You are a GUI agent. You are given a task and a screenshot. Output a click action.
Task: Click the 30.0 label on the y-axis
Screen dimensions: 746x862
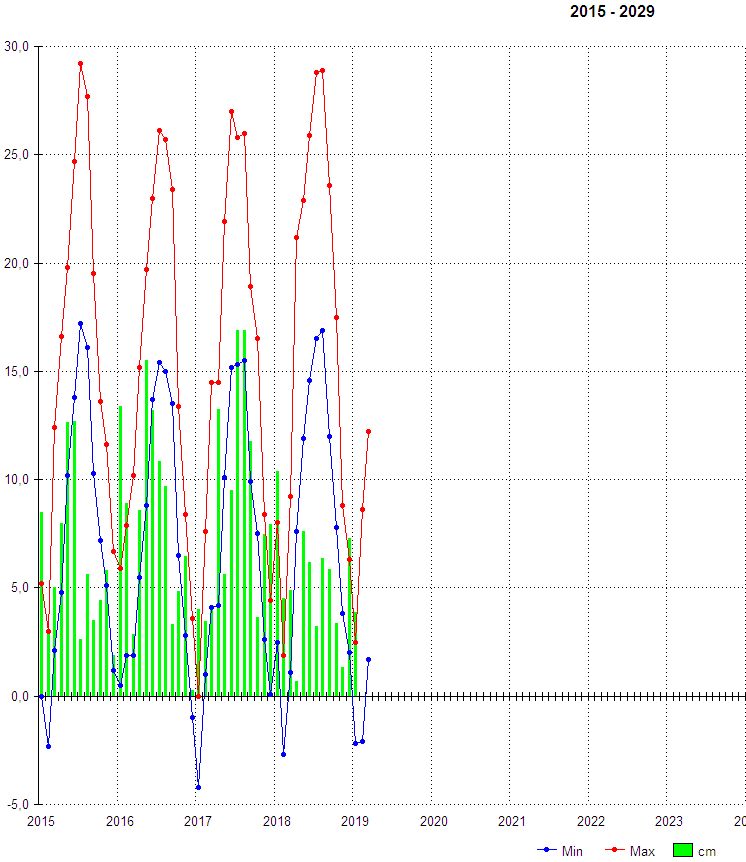pyautogui.click(x=17, y=46)
